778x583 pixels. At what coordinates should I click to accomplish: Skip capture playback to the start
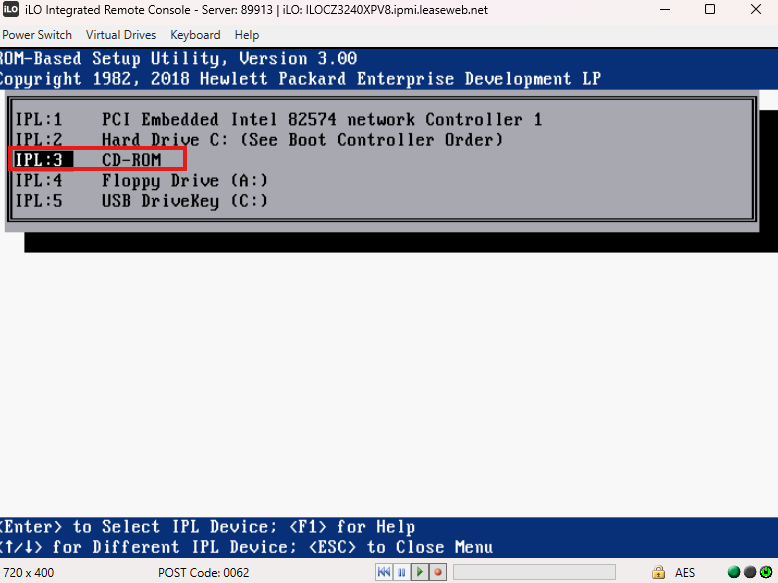pyautogui.click(x=384, y=572)
